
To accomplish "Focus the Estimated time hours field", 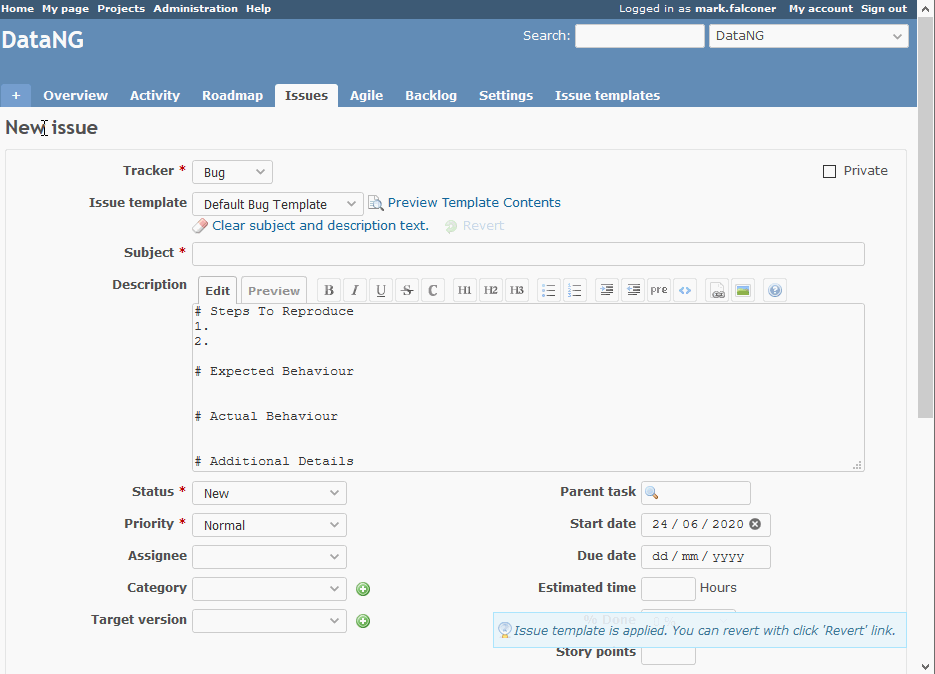I will (668, 589).
